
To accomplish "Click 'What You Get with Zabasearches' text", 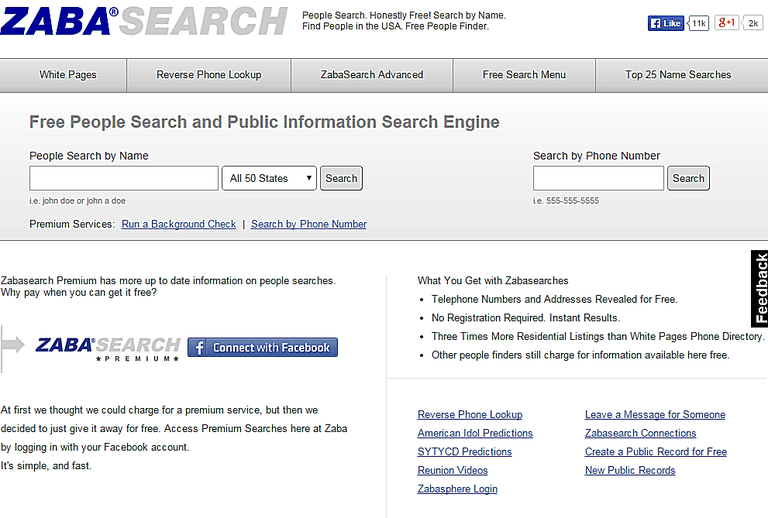I will (x=493, y=281).
